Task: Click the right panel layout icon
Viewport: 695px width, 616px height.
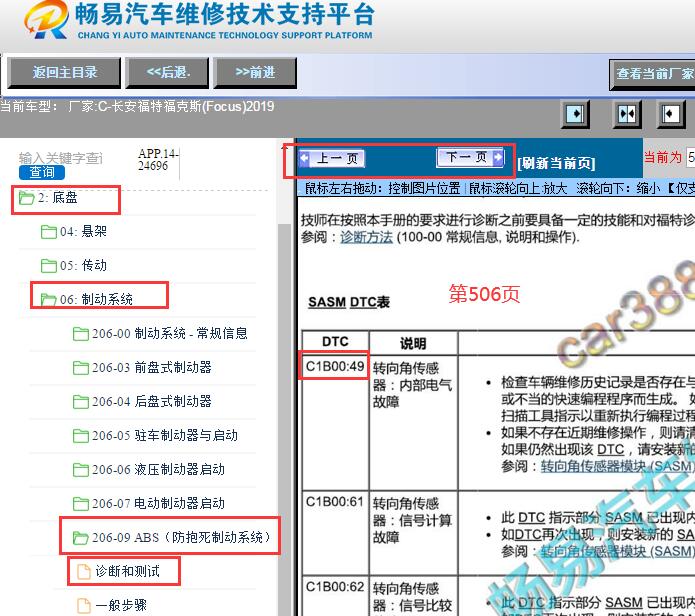Action: point(670,114)
